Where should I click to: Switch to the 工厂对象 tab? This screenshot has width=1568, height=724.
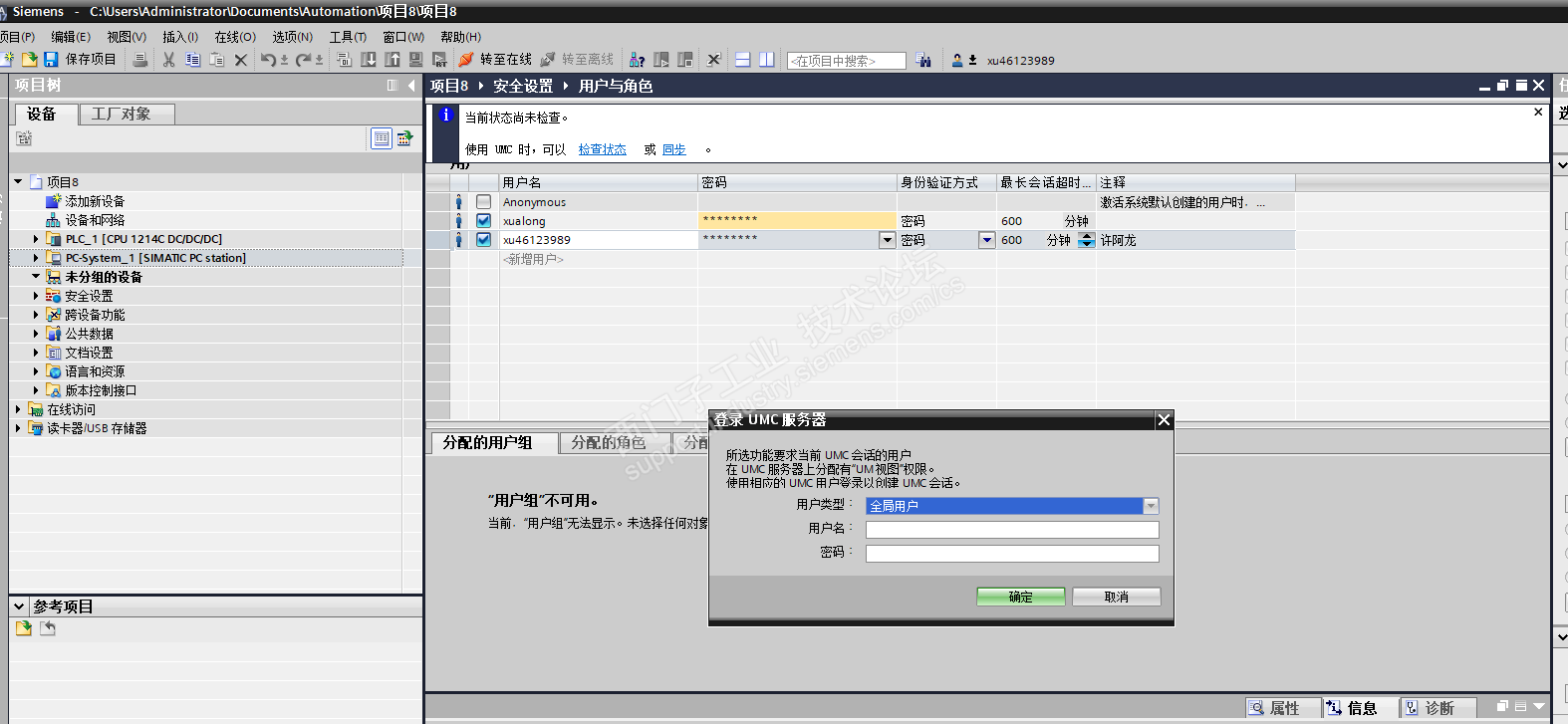(127, 114)
